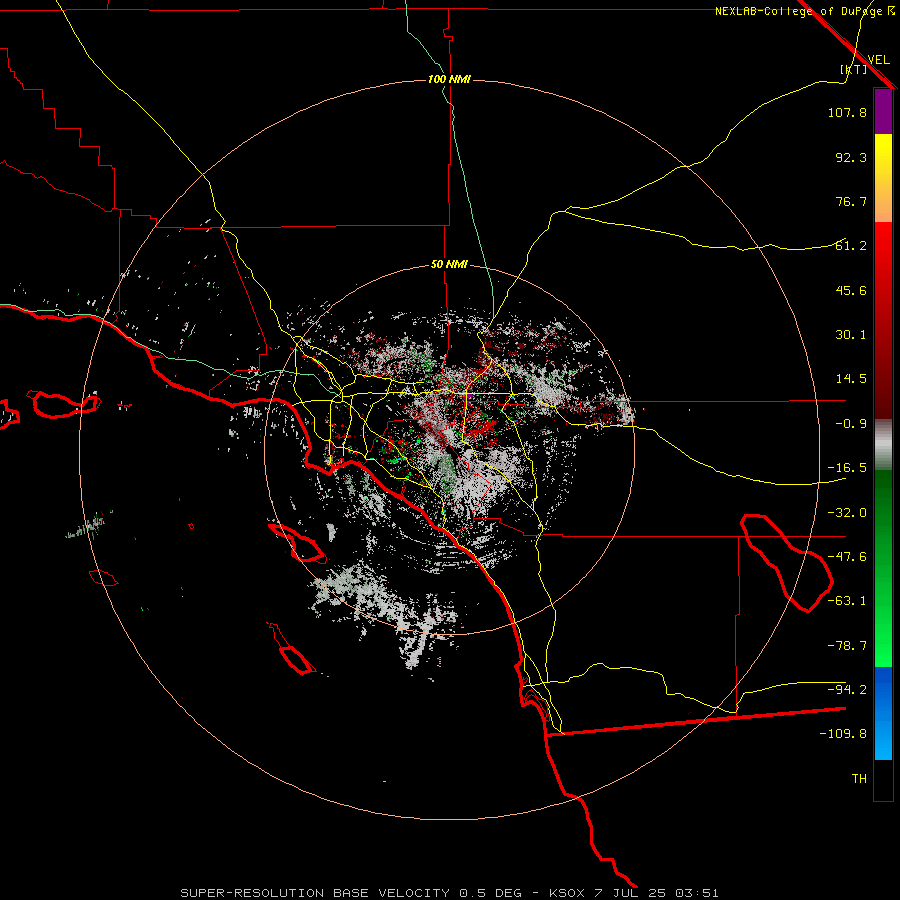Viewport: 900px width, 900px height.
Task: Click the 61.2 legend value
Action: click(x=851, y=246)
